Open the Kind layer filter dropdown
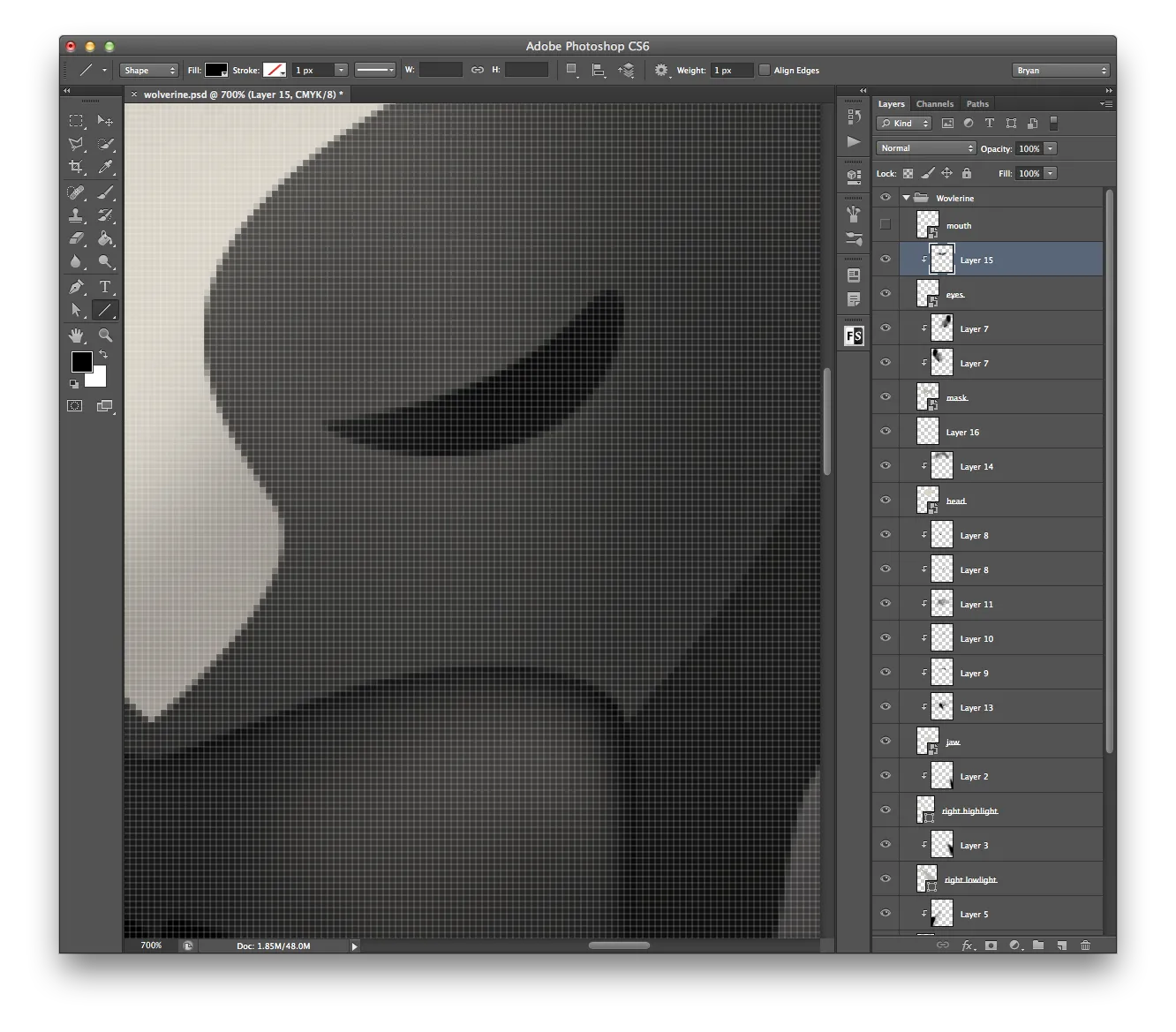The height and width of the screenshot is (1032, 1176). (x=904, y=124)
